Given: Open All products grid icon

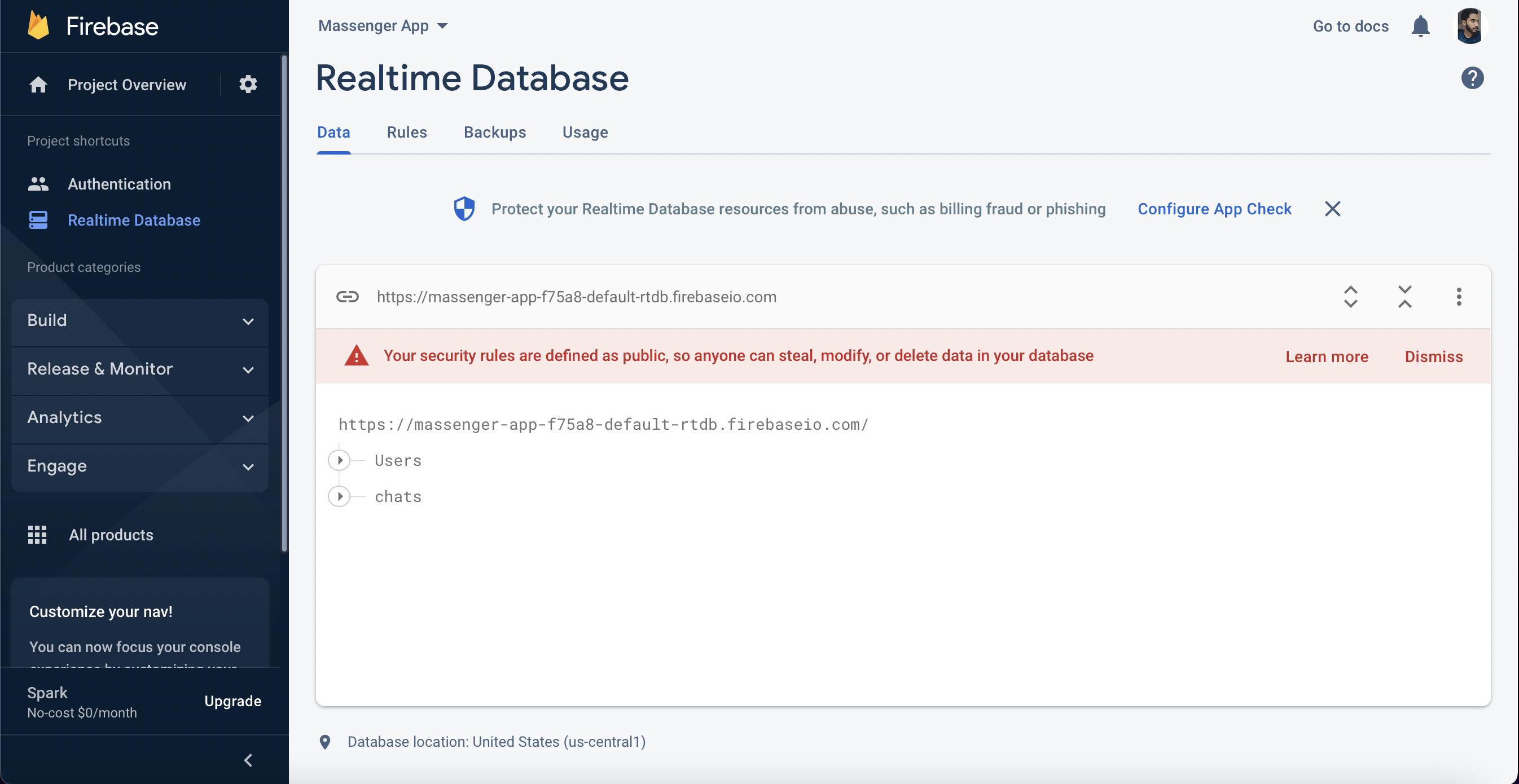Looking at the screenshot, I should pos(37,534).
